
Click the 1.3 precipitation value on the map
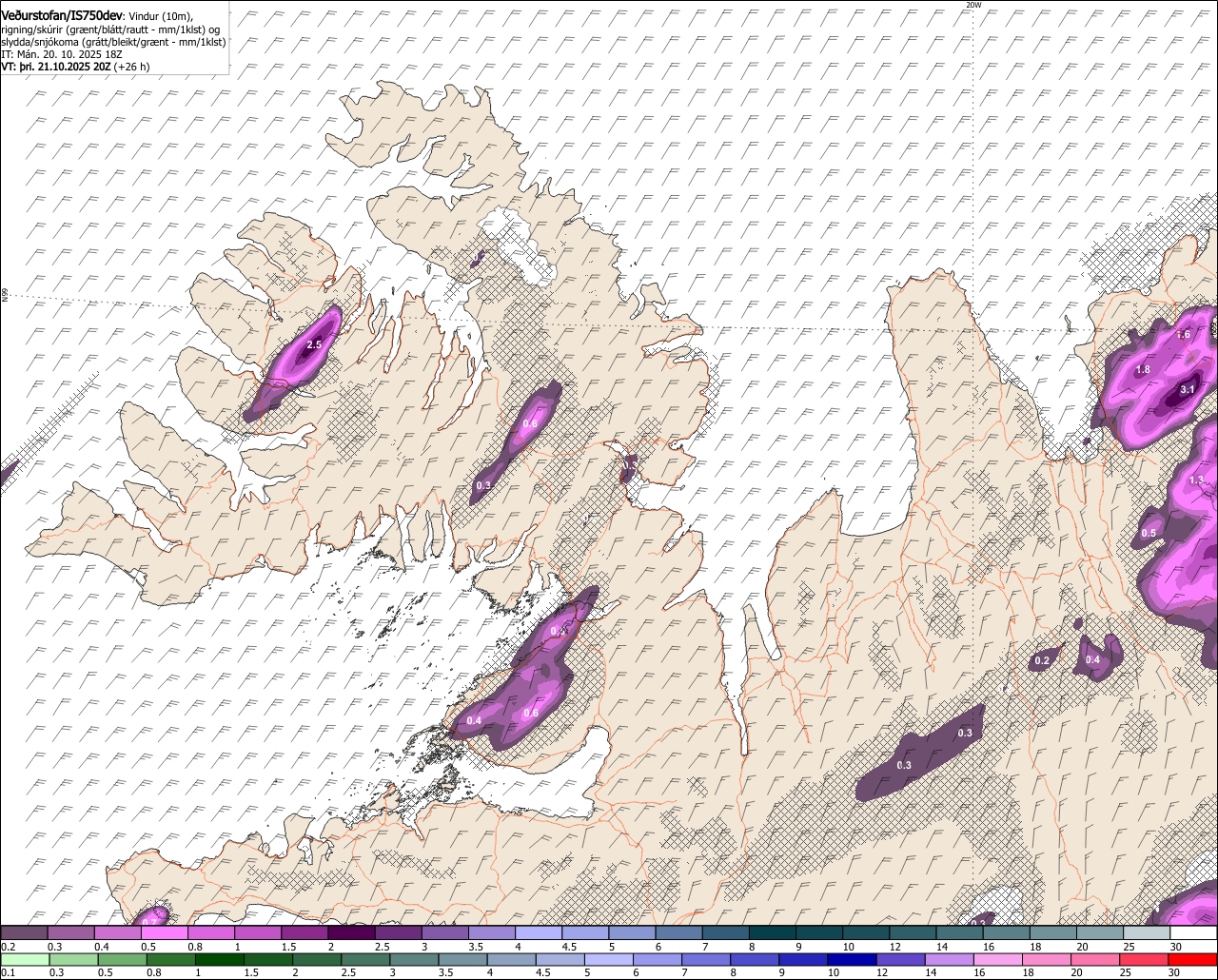(1197, 480)
